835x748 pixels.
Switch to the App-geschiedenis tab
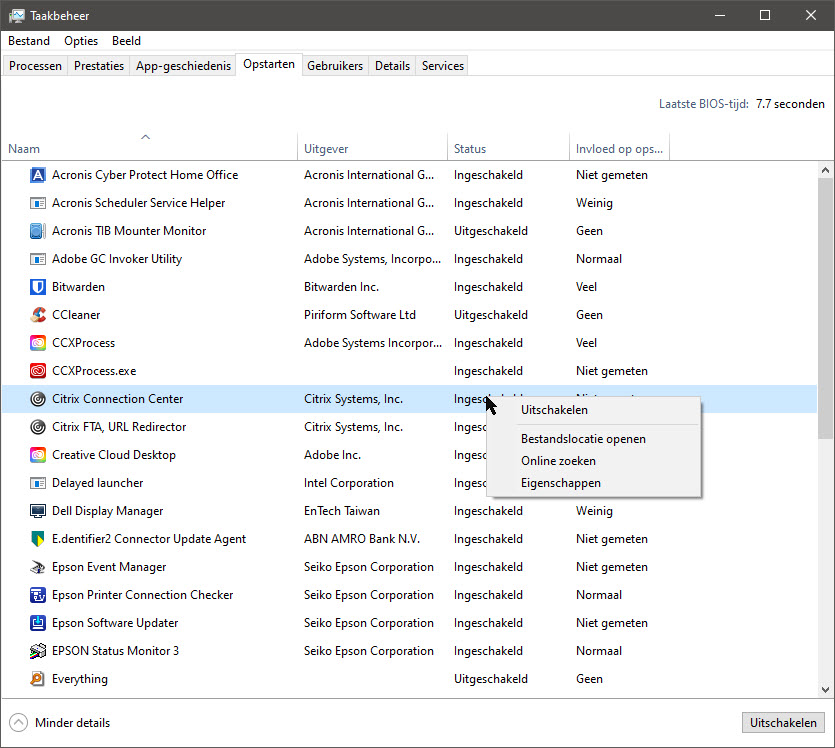pos(183,66)
